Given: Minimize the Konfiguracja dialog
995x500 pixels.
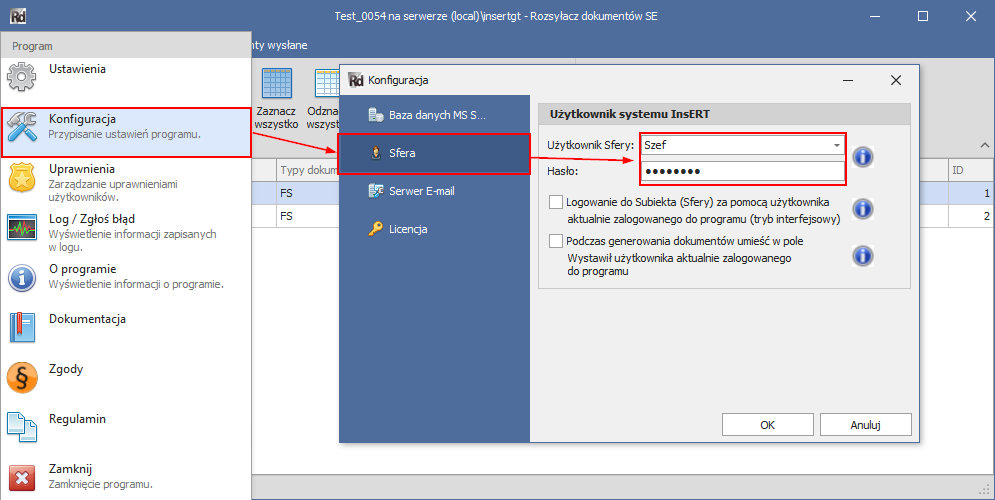Looking at the screenshot, I should tap(848, 80).
